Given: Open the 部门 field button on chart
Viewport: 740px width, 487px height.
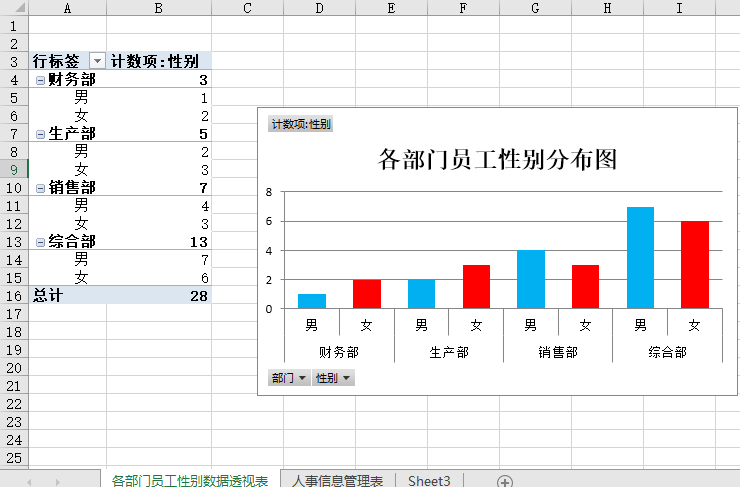Looking at the screenshot, I should click(288, 378).
